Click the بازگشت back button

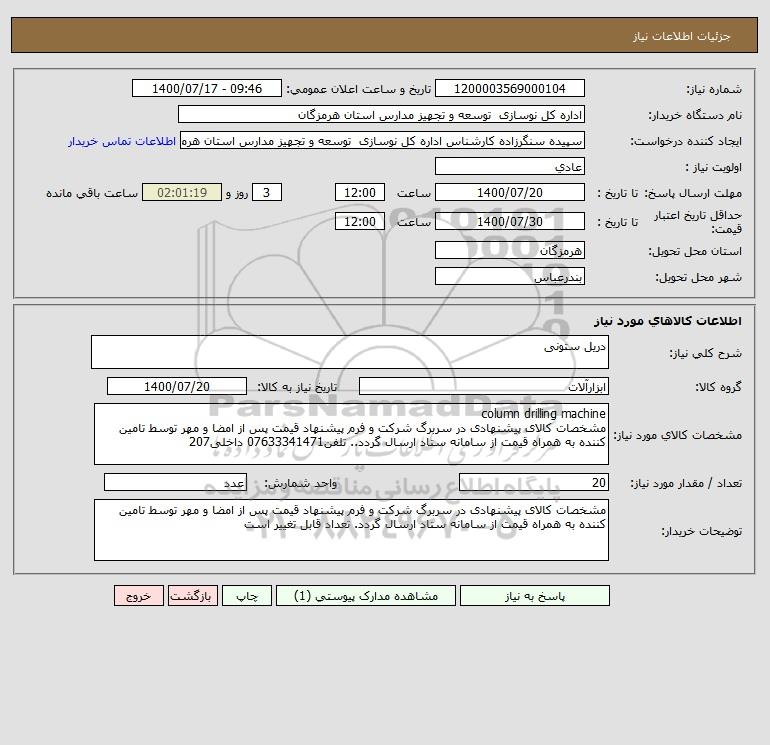(x=192, y=596)
